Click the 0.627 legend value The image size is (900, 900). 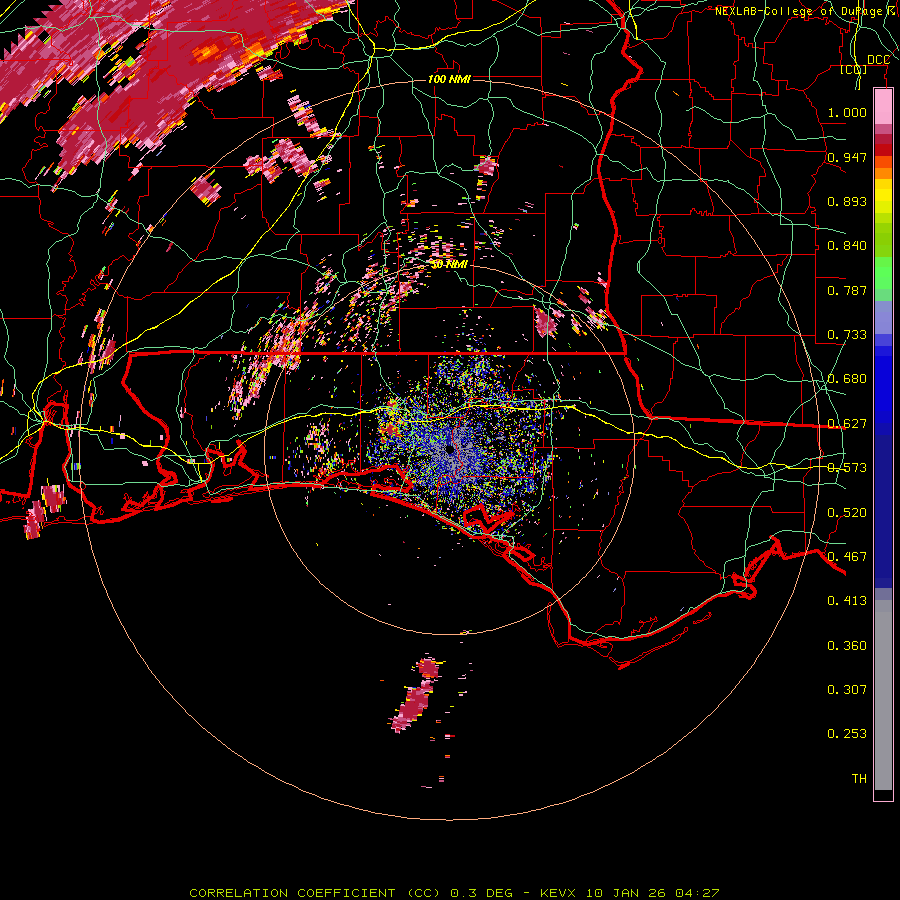tap(847, 424)
